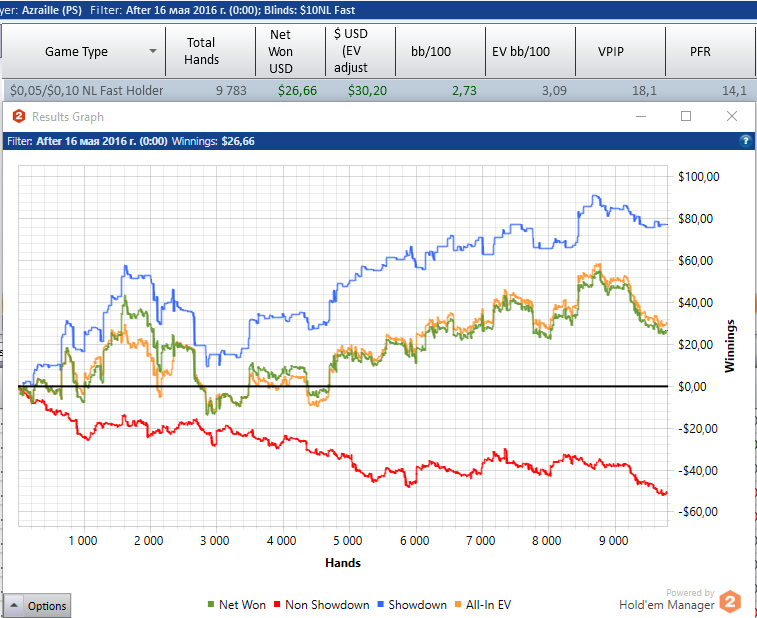Click the Results Graph window logo icon
The height and width of the screenshot is (618, 757).
18,116
